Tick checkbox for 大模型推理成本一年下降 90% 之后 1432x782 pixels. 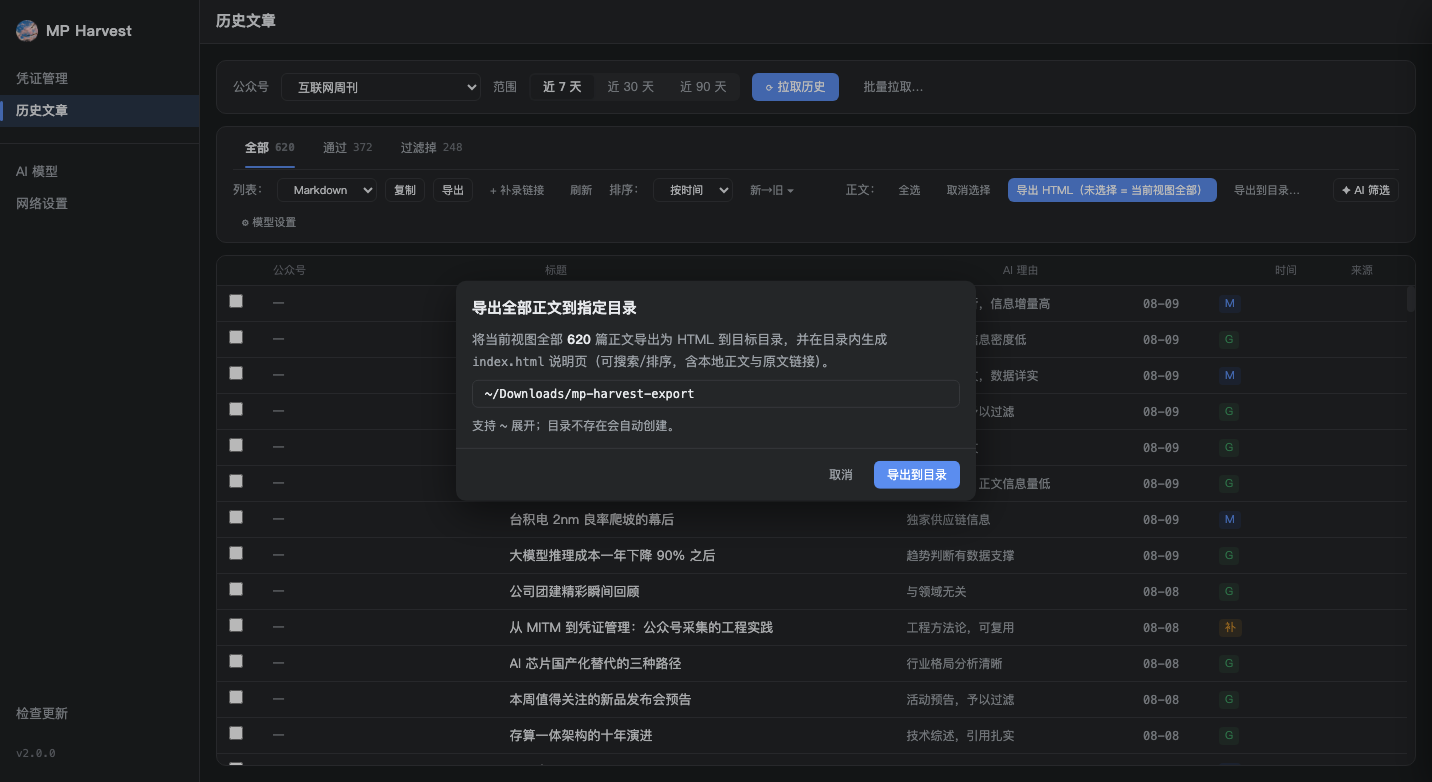click(x=236, y=553)
